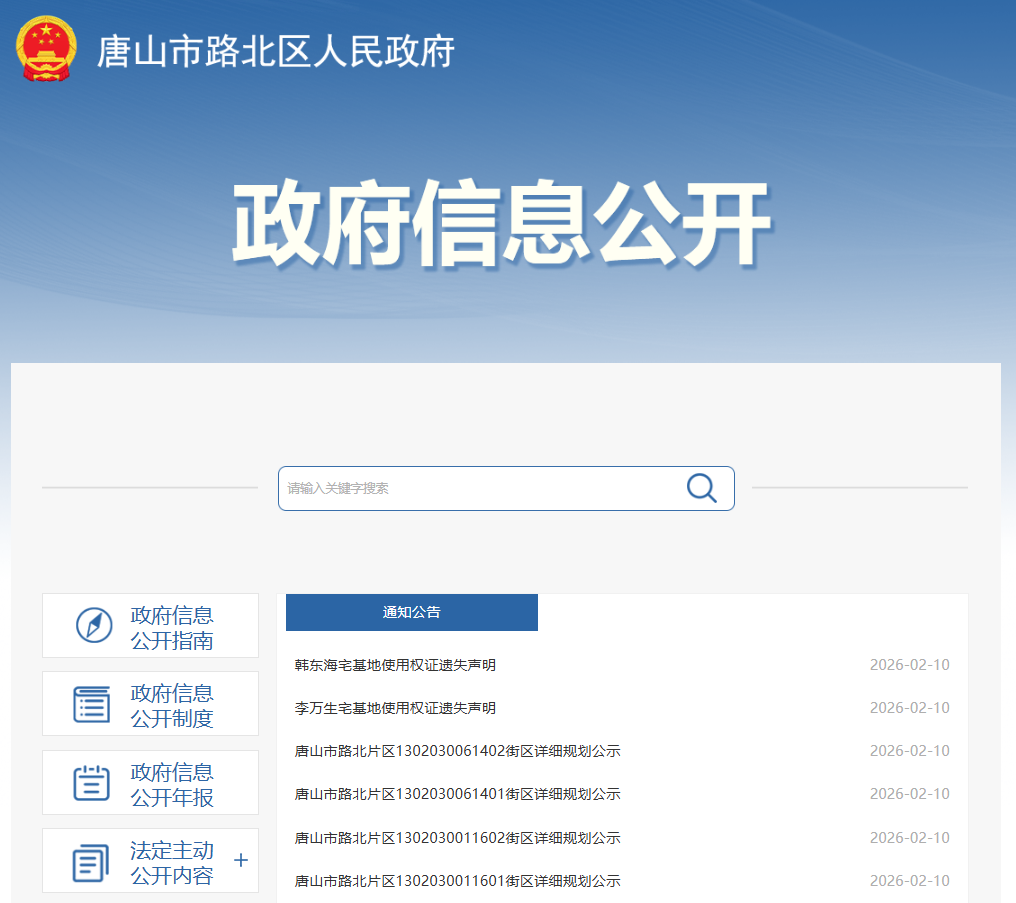Image resolution: width=1016 pixels, height=903 pixels.
Task: Click the calendar icon for annual report
Action: tap(92, 783)
